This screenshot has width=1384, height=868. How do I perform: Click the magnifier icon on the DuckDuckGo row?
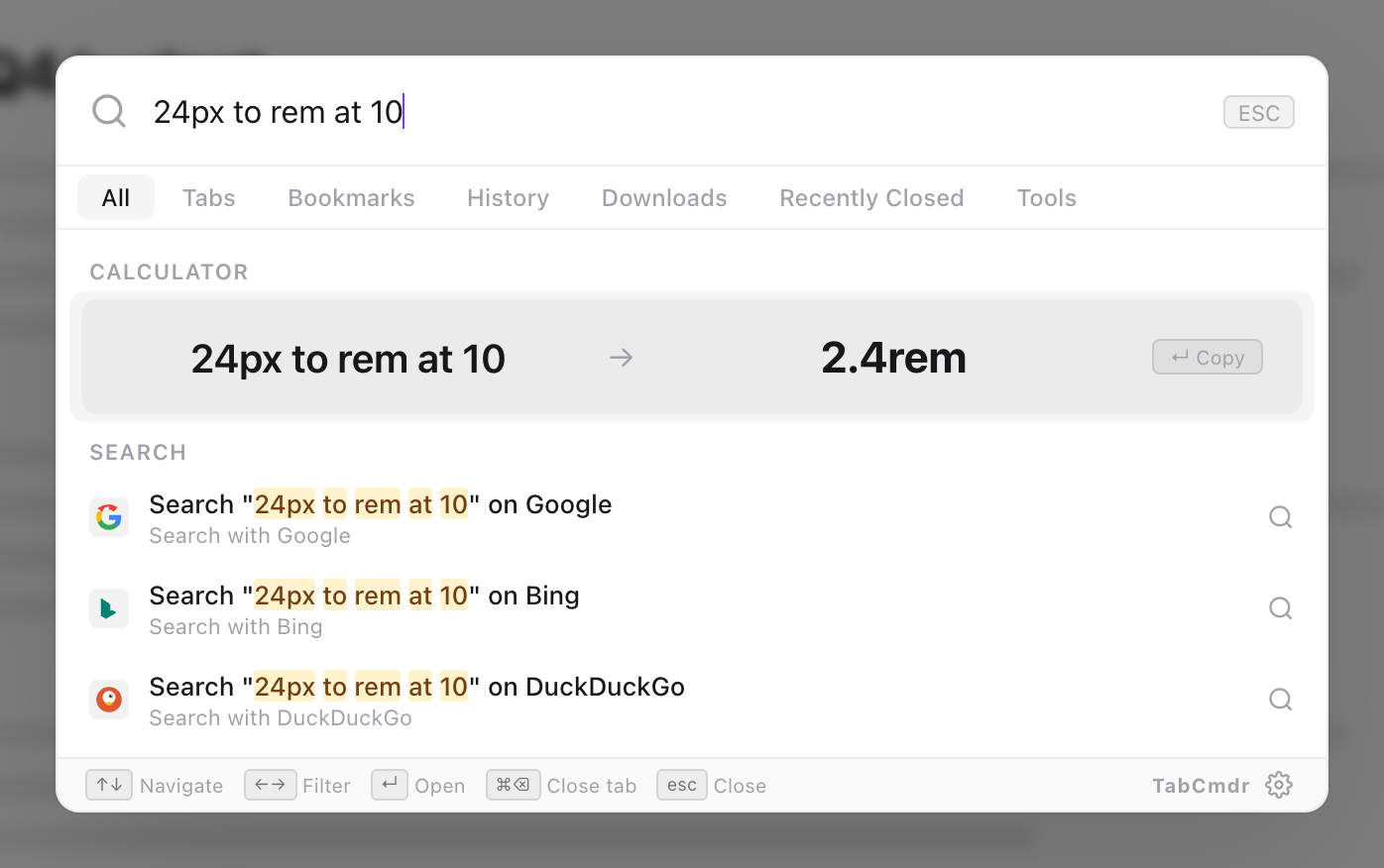point(1281,700)
